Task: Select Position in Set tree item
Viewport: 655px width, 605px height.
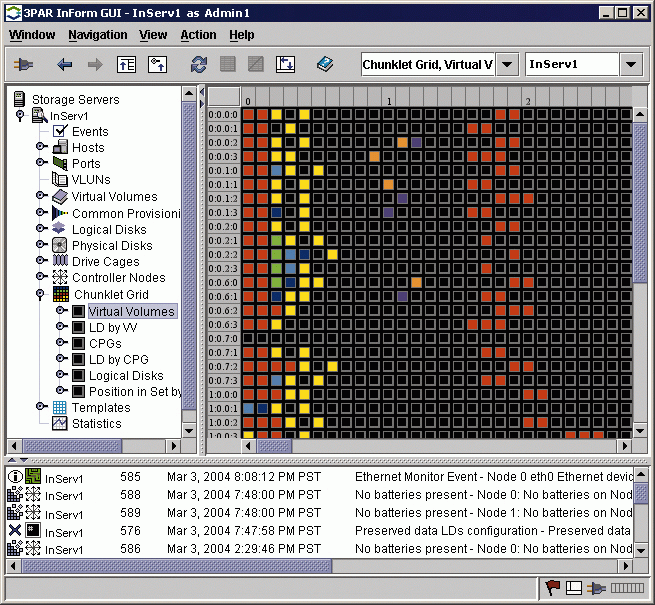Action: click(x=135, y=391)
